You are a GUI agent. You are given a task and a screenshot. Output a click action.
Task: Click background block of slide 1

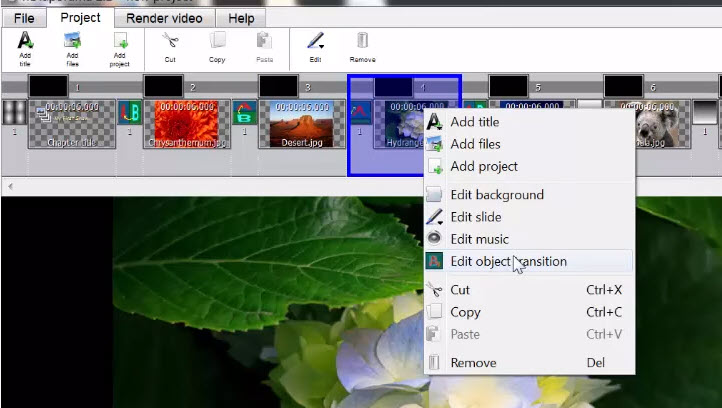pos(48,87)
